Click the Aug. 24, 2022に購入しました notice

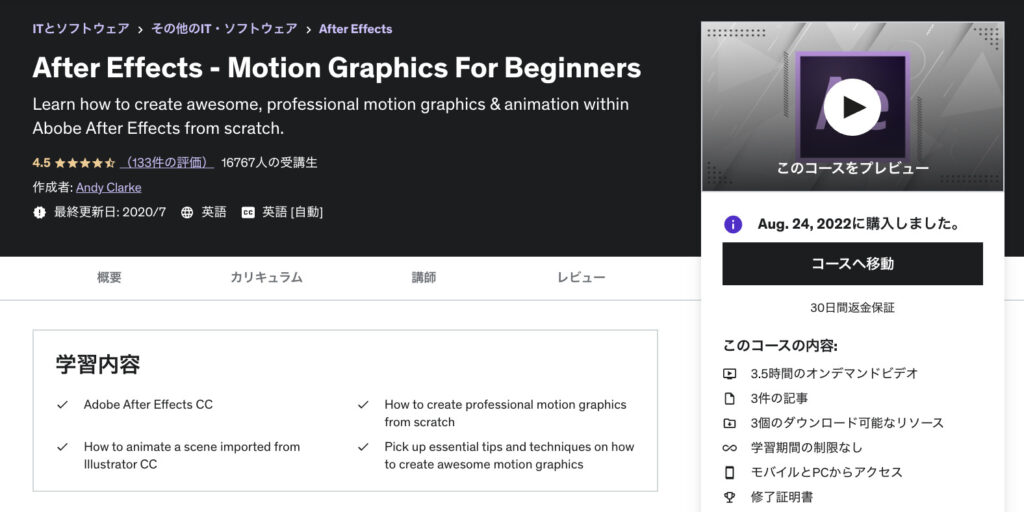(x=859, y=225)
